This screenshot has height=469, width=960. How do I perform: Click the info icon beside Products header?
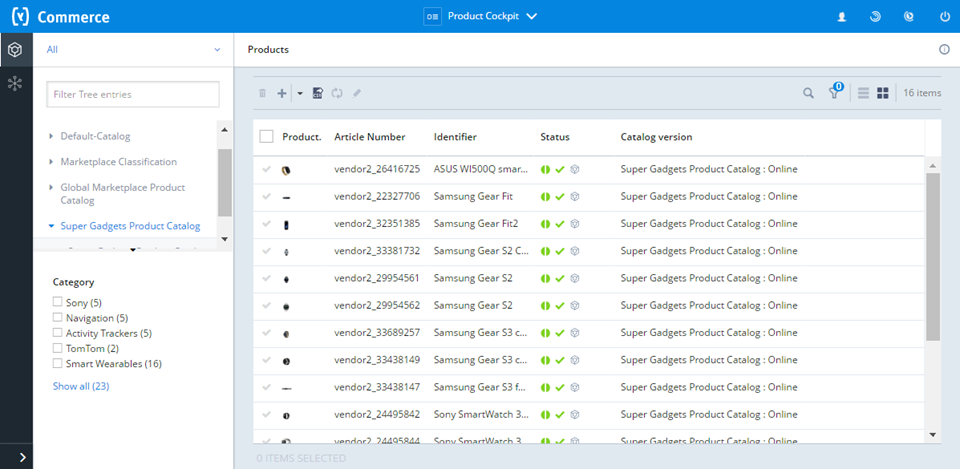click(x=944, y=50)
